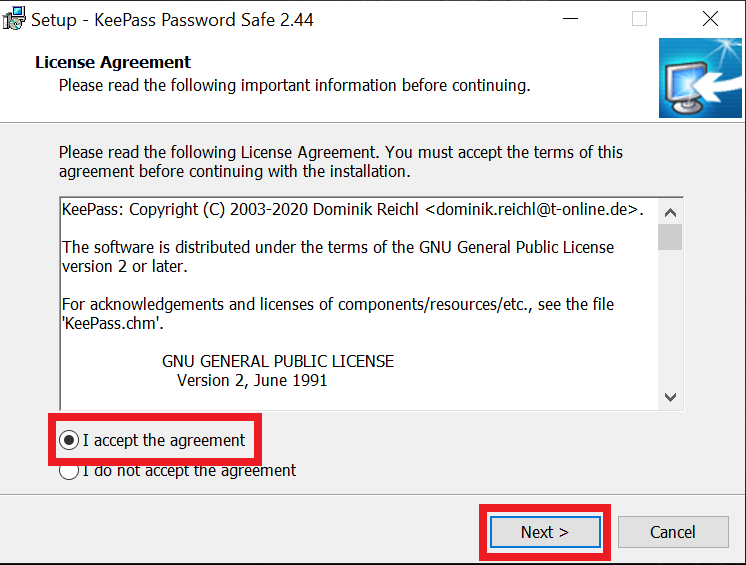The image size is (746, 565).
Task: Proceed with the Next > button
Action: pyautogui.click(x=544, y=532)
